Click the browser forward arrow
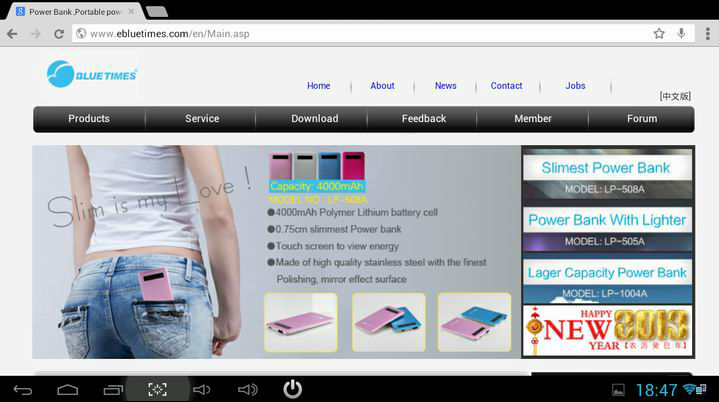The height and width of the screenshot is (402, 719). (36, 34)
